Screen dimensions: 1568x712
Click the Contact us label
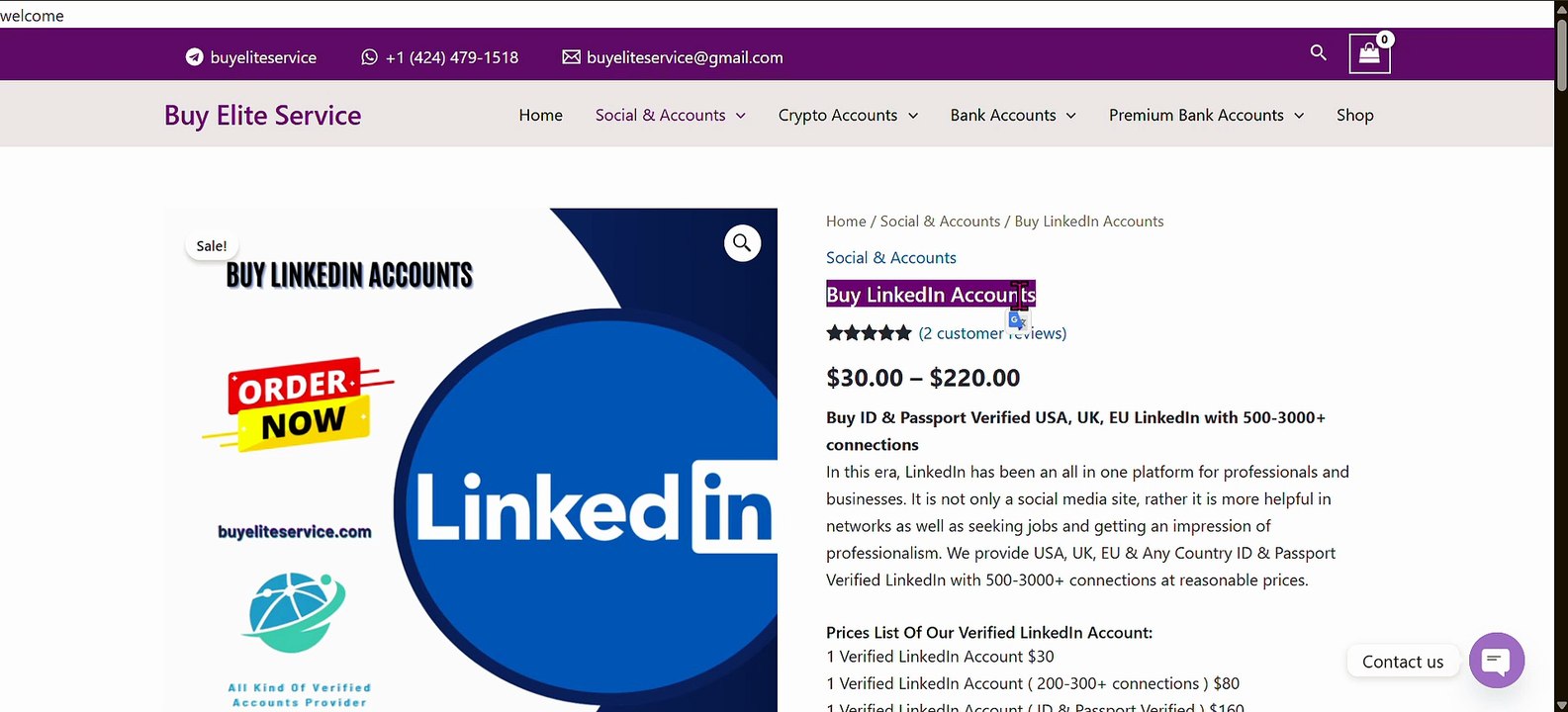point(1402,662)
